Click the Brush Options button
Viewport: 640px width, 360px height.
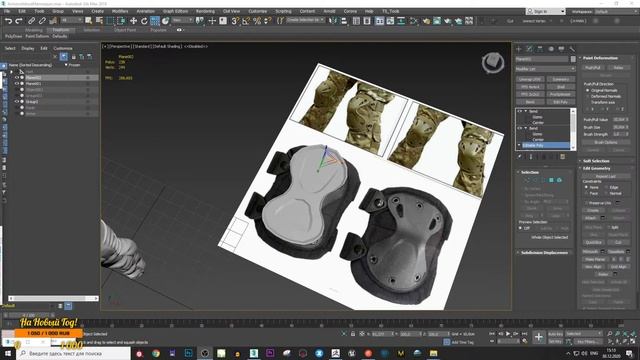pyautogui.click(x=606, y=142)
